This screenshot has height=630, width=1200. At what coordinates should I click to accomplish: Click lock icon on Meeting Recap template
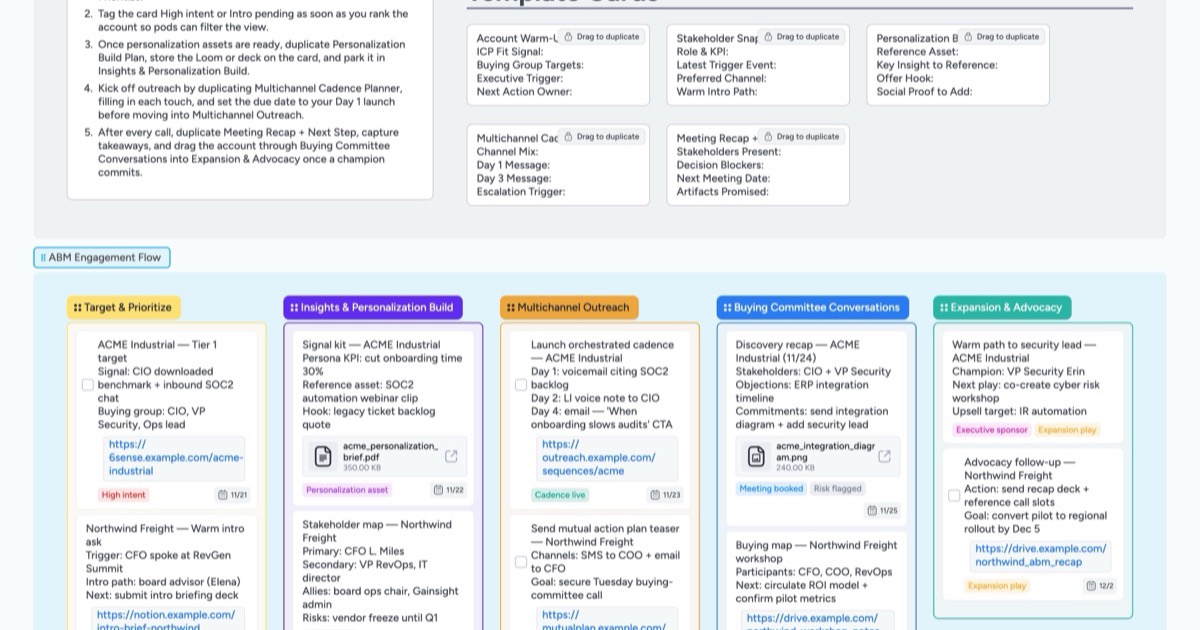[768, 137]
